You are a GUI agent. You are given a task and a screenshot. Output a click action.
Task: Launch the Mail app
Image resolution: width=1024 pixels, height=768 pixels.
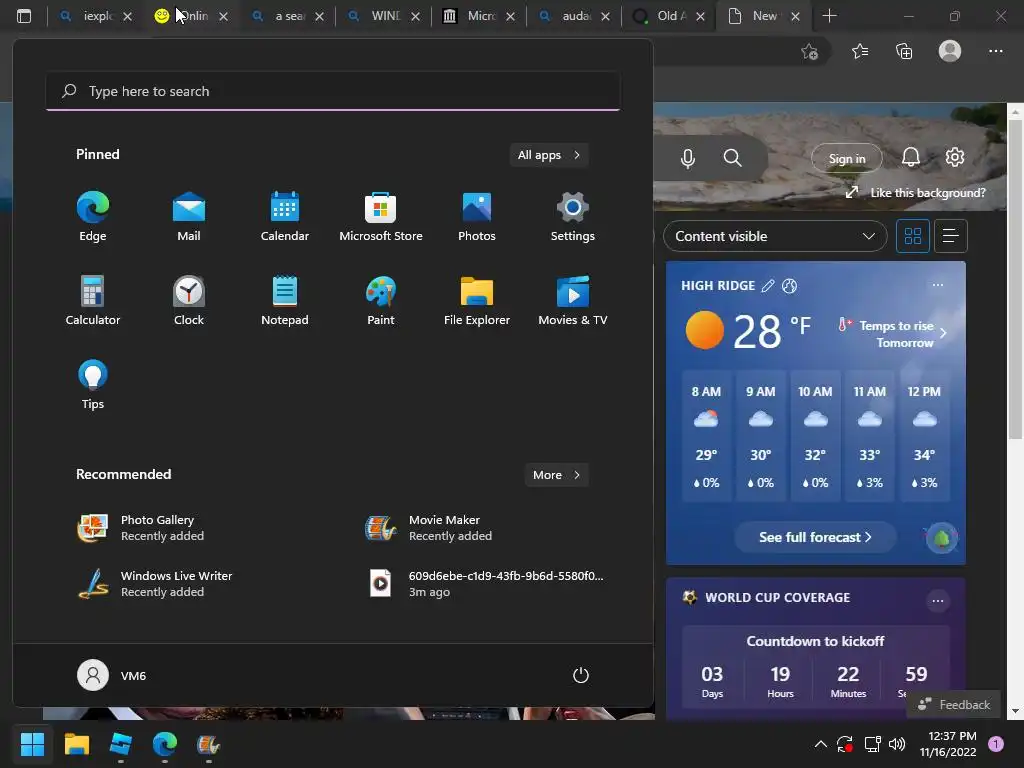click(x=189, y=217)
